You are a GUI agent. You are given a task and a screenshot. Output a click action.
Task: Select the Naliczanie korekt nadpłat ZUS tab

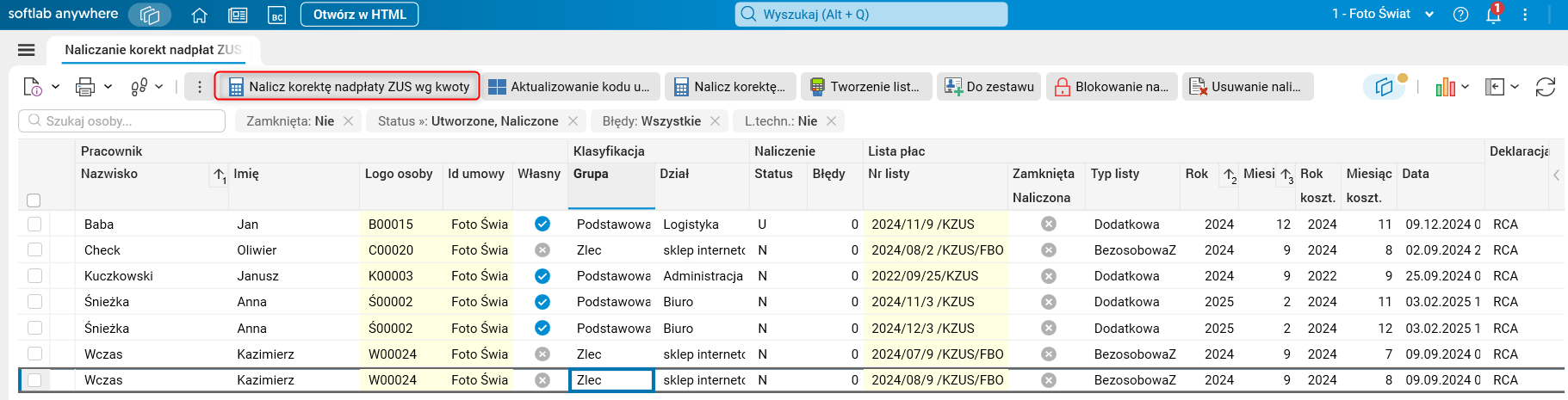pyautogui.click(x=153, y=50)
